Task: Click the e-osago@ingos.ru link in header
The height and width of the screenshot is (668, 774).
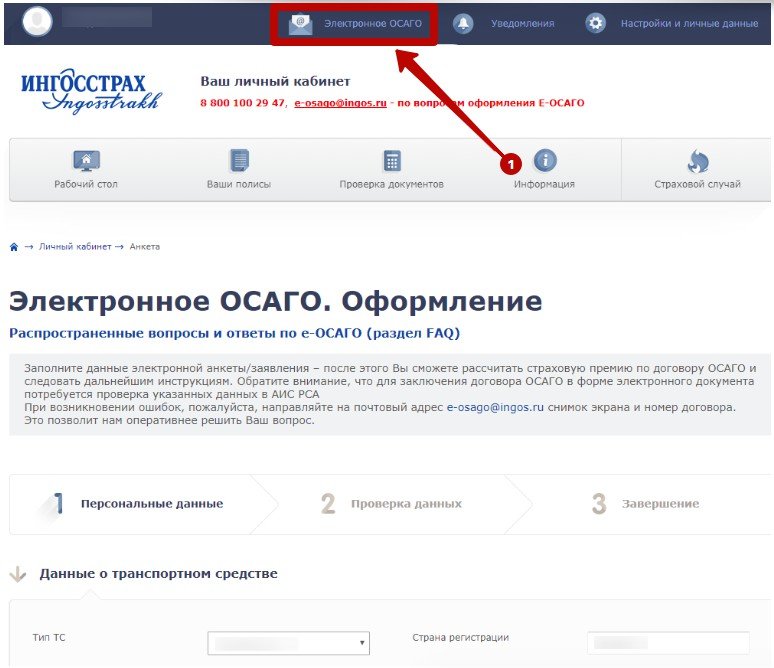Action: point(340,103)
